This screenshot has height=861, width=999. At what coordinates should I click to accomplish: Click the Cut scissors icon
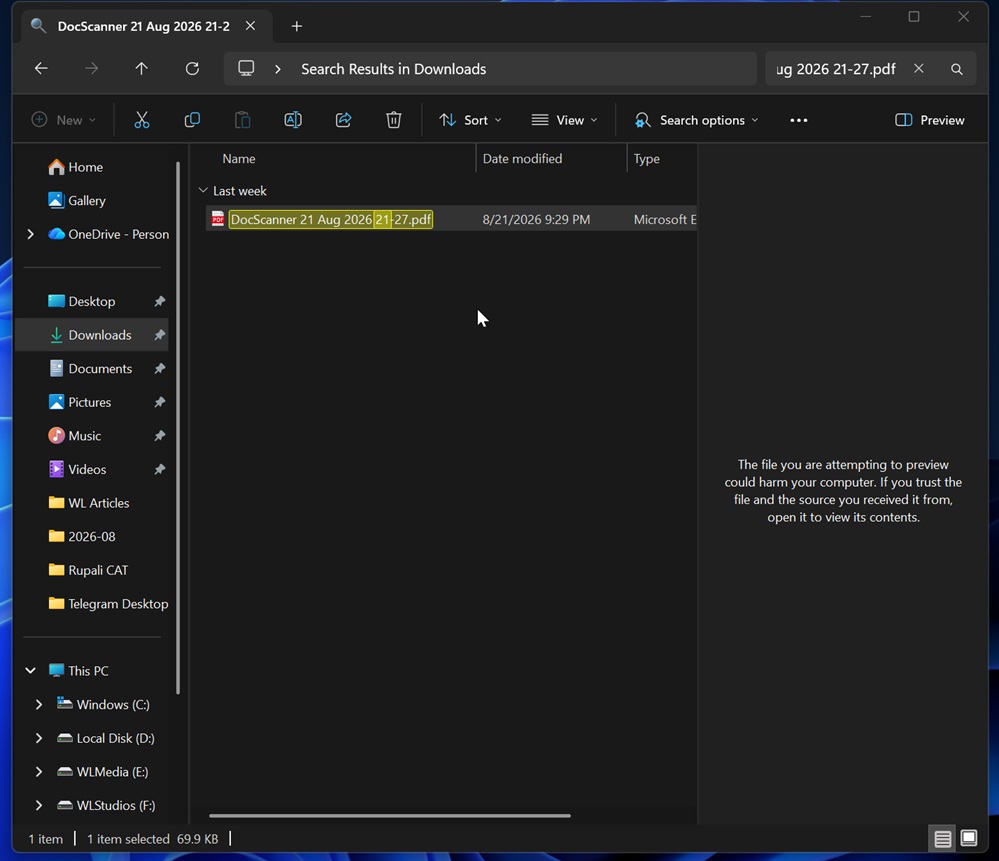[x=141, y=120]
